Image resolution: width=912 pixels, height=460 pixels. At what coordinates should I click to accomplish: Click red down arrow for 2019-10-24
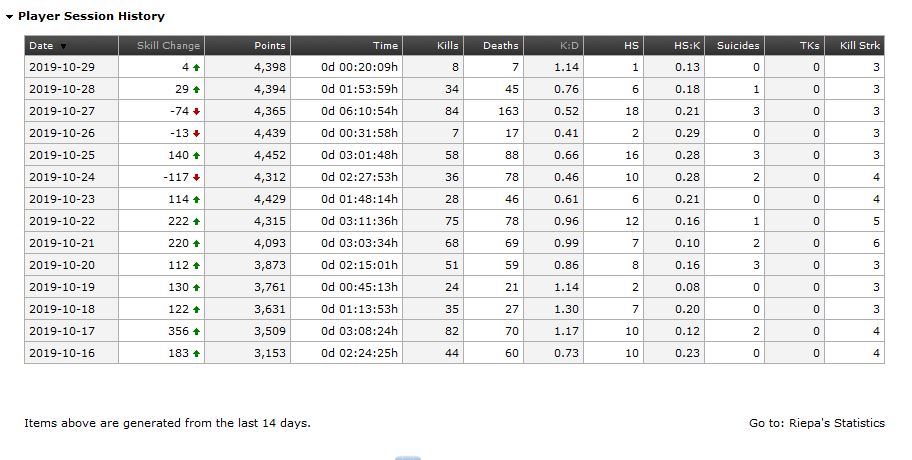tap(196, 177)
